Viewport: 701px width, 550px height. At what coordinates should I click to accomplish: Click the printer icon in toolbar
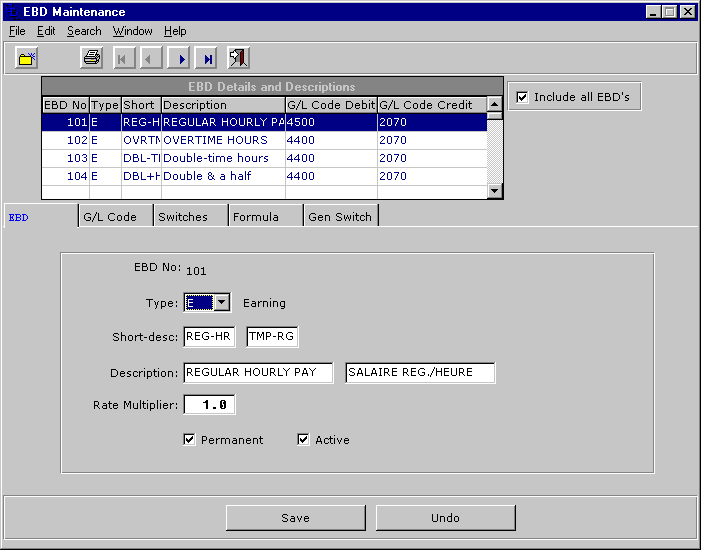pyautogui.click(x=91, y=58)
